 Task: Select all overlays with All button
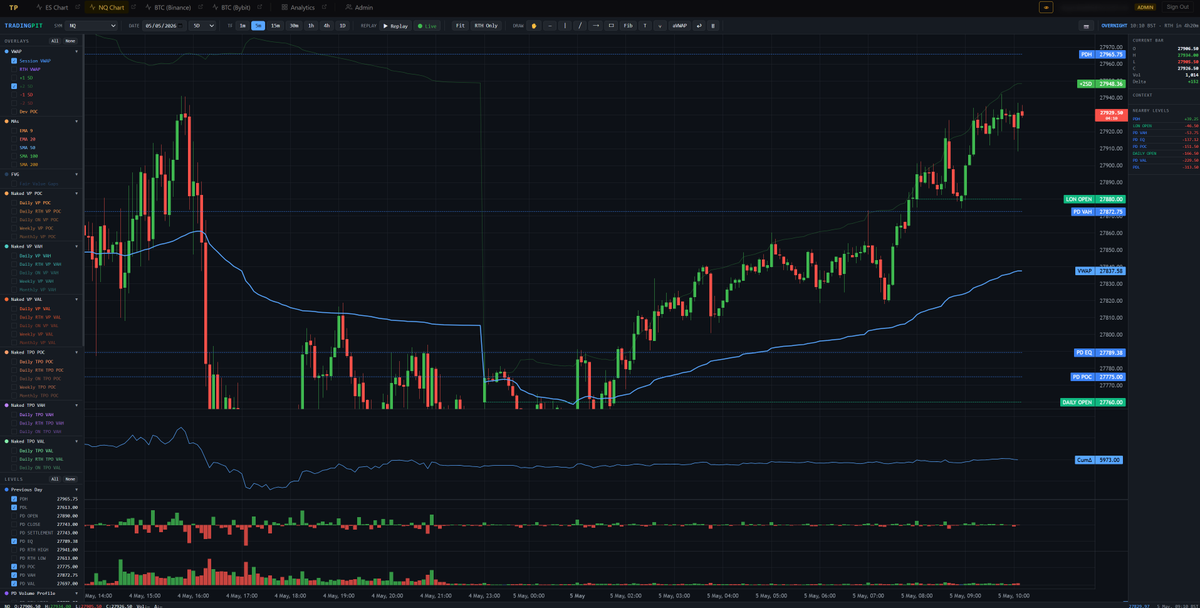pos(56,41)
